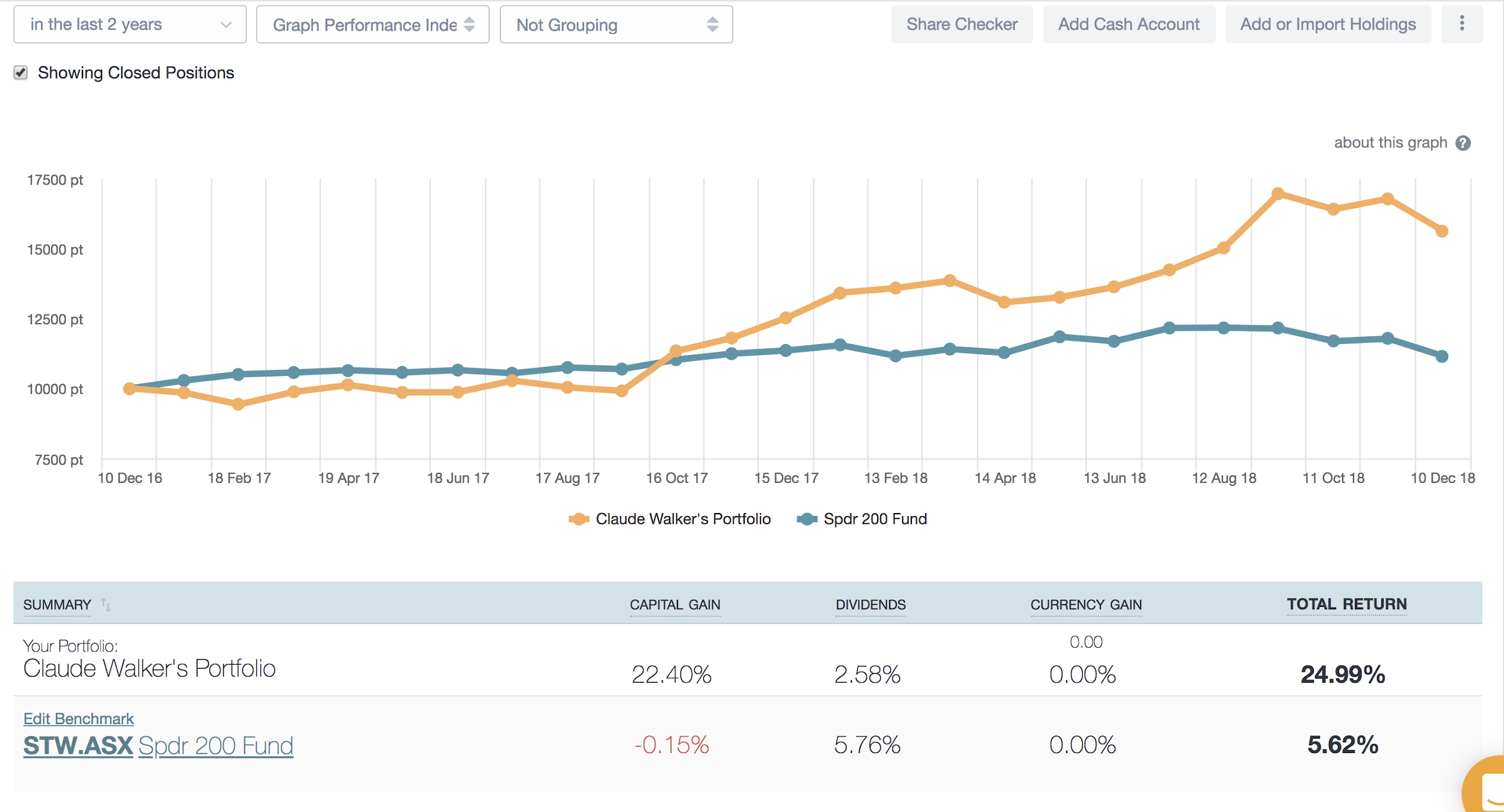Screen dimensions: 1504x812
Task: Toggle Claude Walker's Portfolio legend marker
Action: (579, 519)
